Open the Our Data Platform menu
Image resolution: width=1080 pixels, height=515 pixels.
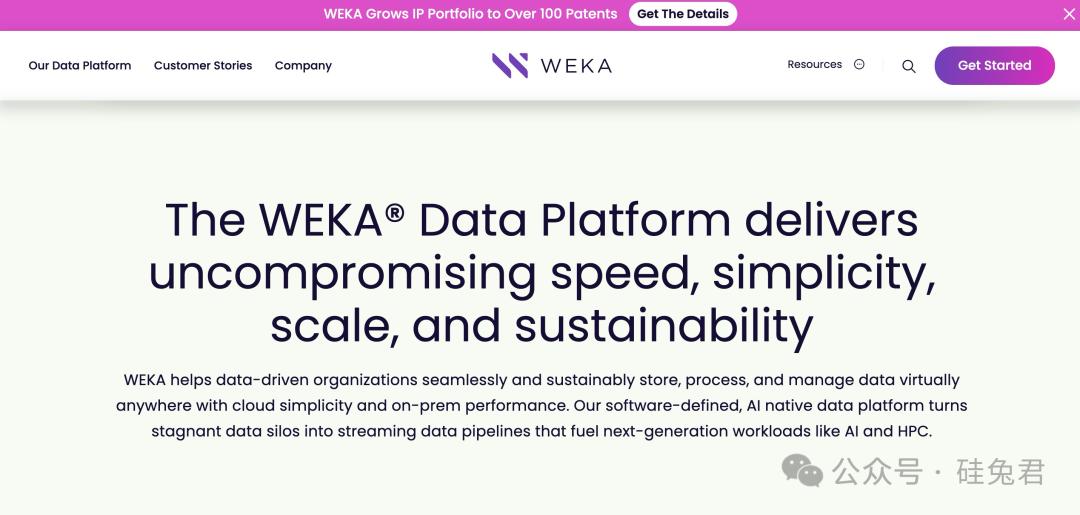(80, 65)
